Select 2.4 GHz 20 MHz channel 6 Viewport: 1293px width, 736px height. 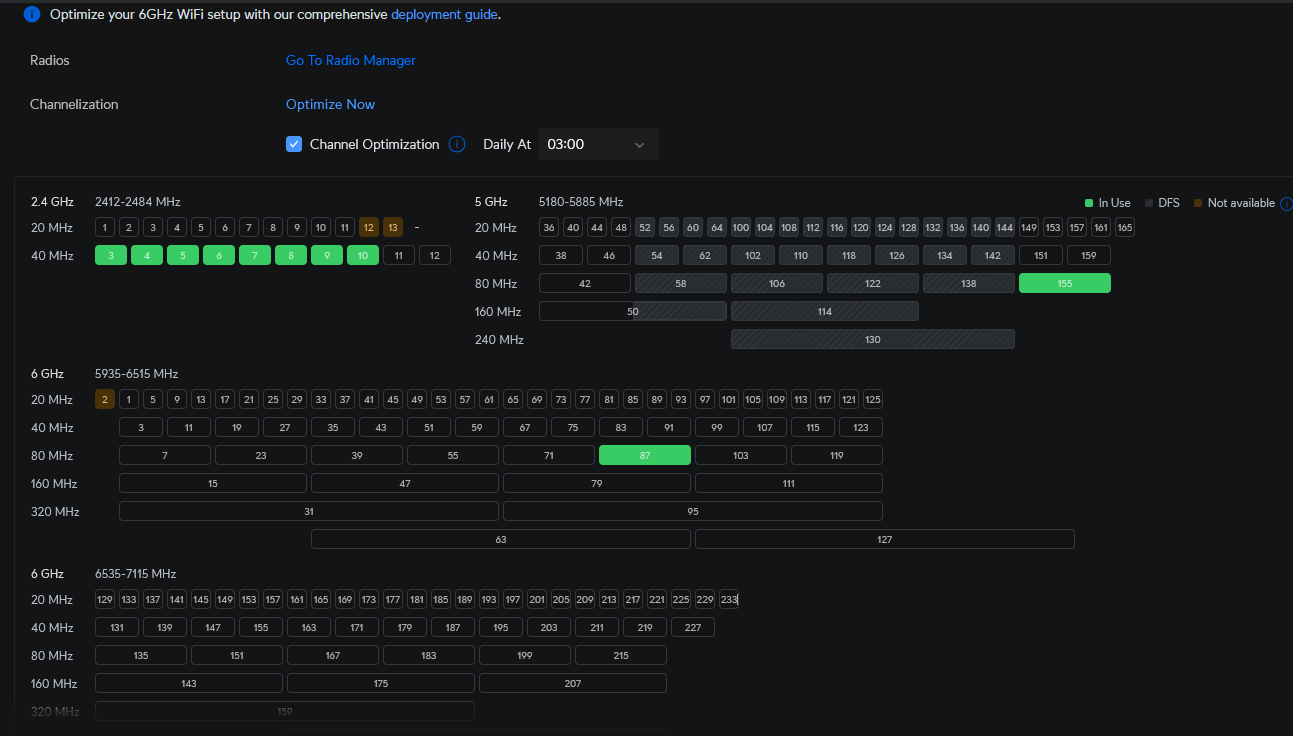tap(225, 227)
